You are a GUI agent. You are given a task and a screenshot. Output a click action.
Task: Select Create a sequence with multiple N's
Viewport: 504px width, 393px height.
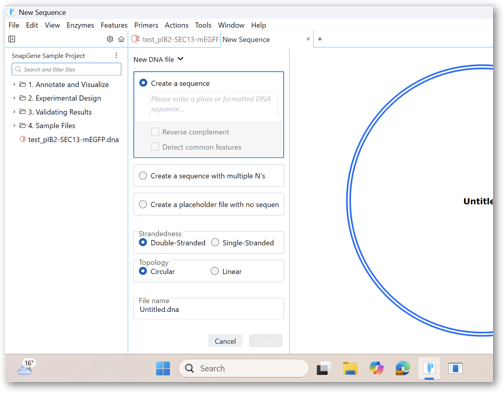coord(143,176)
